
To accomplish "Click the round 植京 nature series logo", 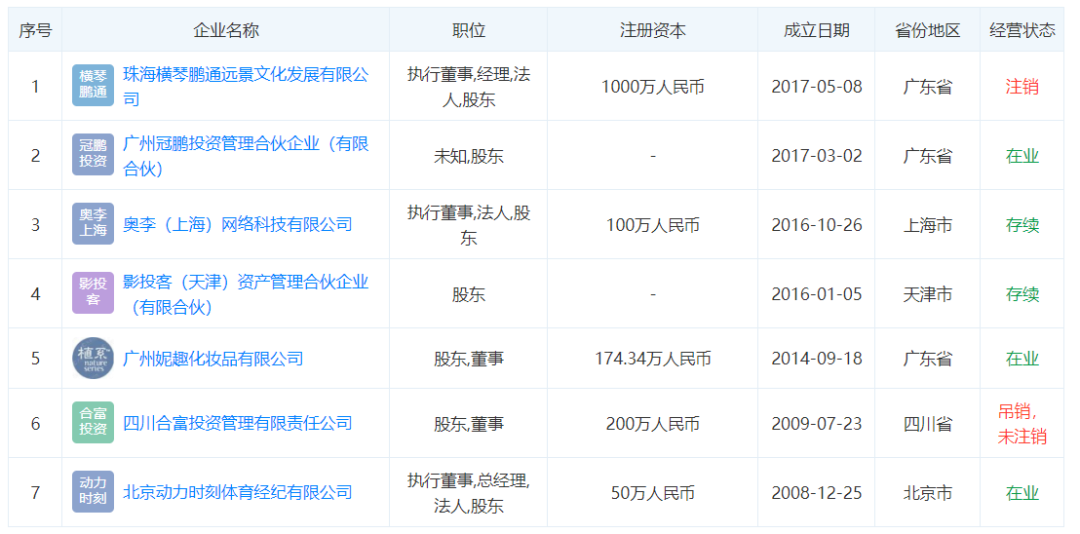I will click(93, 358).
